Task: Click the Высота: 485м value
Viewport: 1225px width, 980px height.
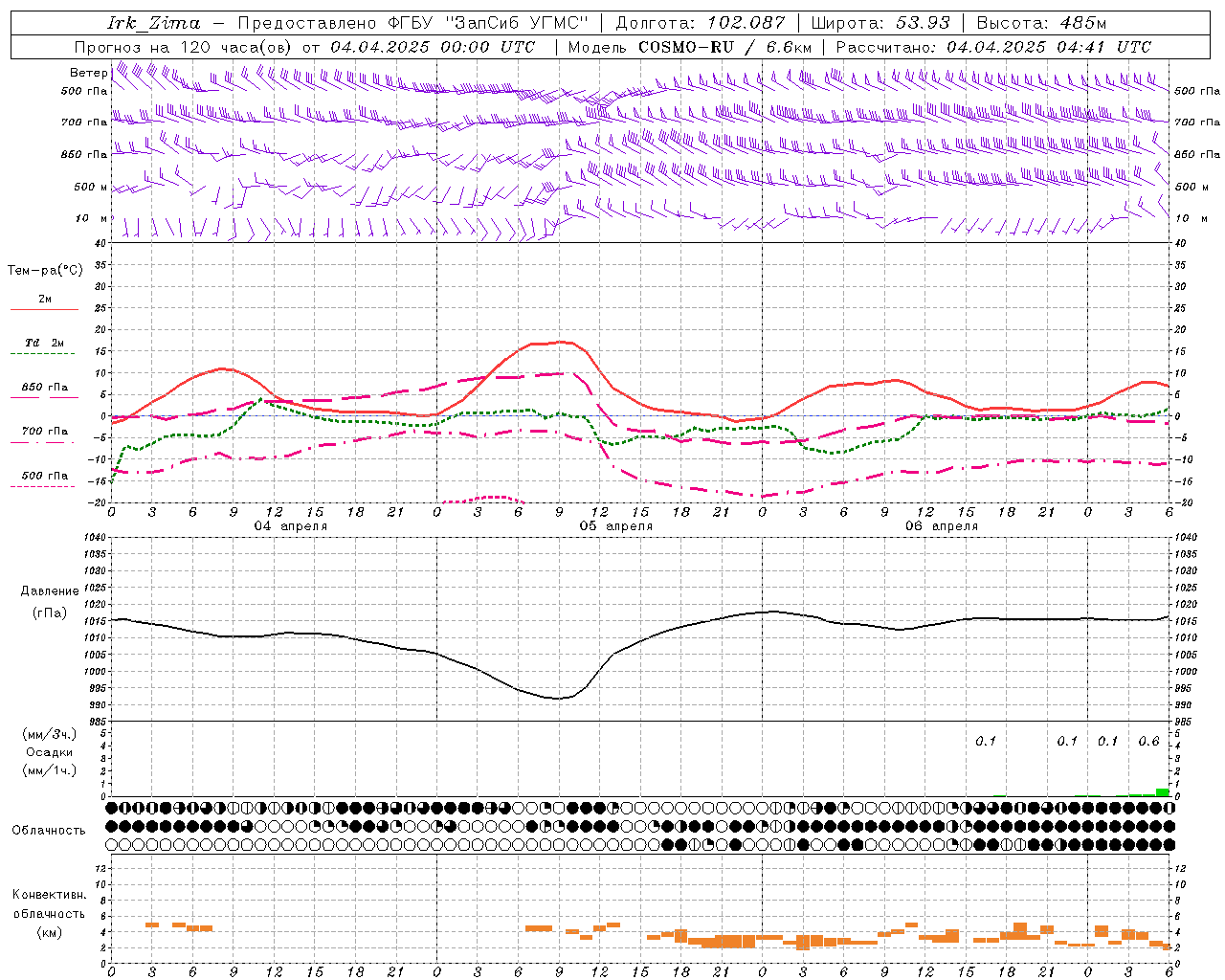Action: tap(1041, 23)
